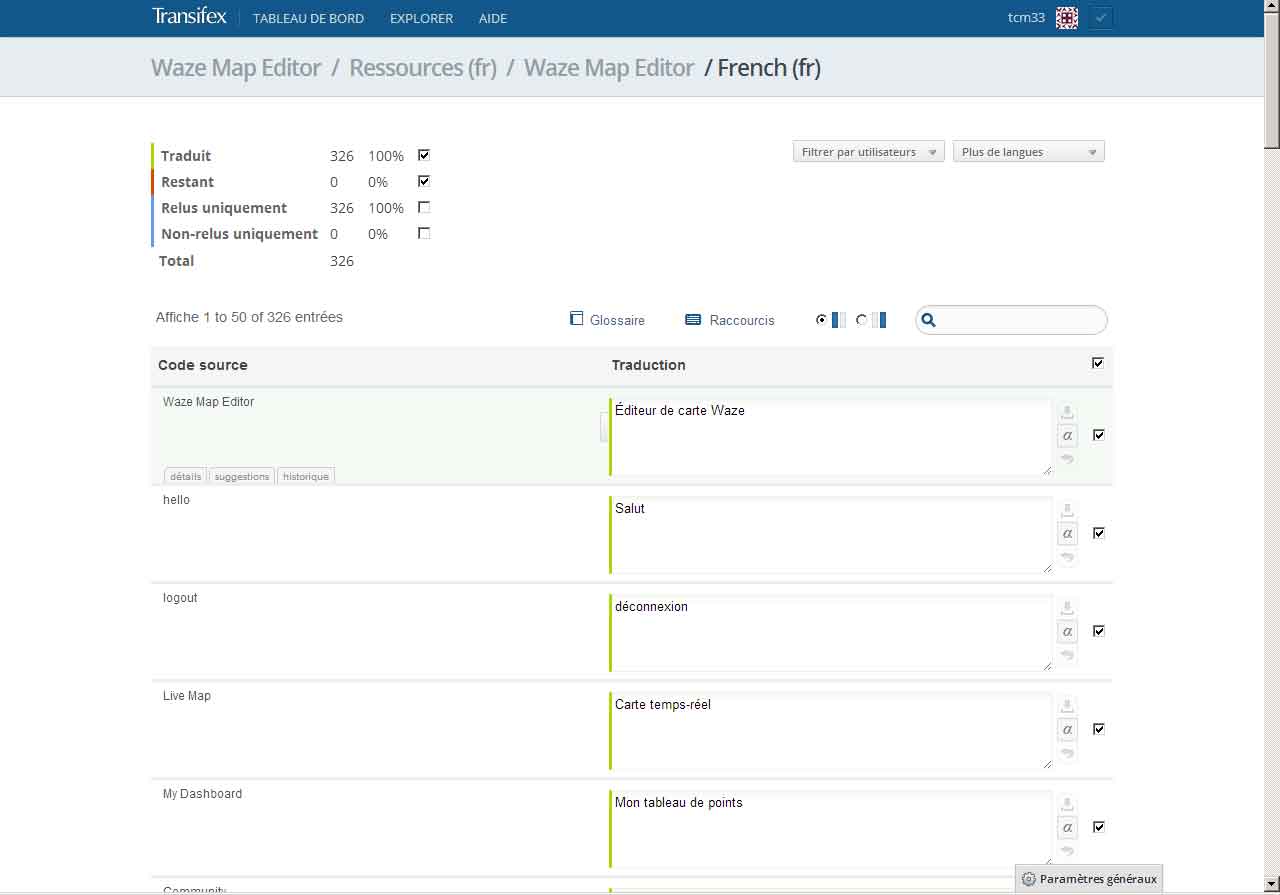Click the undo icon beside 'déconnexion'
Image resolution: width=1280 pixels, height=895 pixels.
1067,655
